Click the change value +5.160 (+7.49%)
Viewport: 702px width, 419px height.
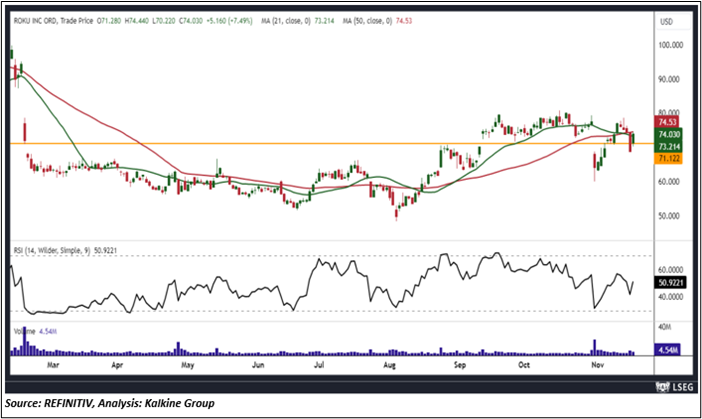[x=230, y=21]
